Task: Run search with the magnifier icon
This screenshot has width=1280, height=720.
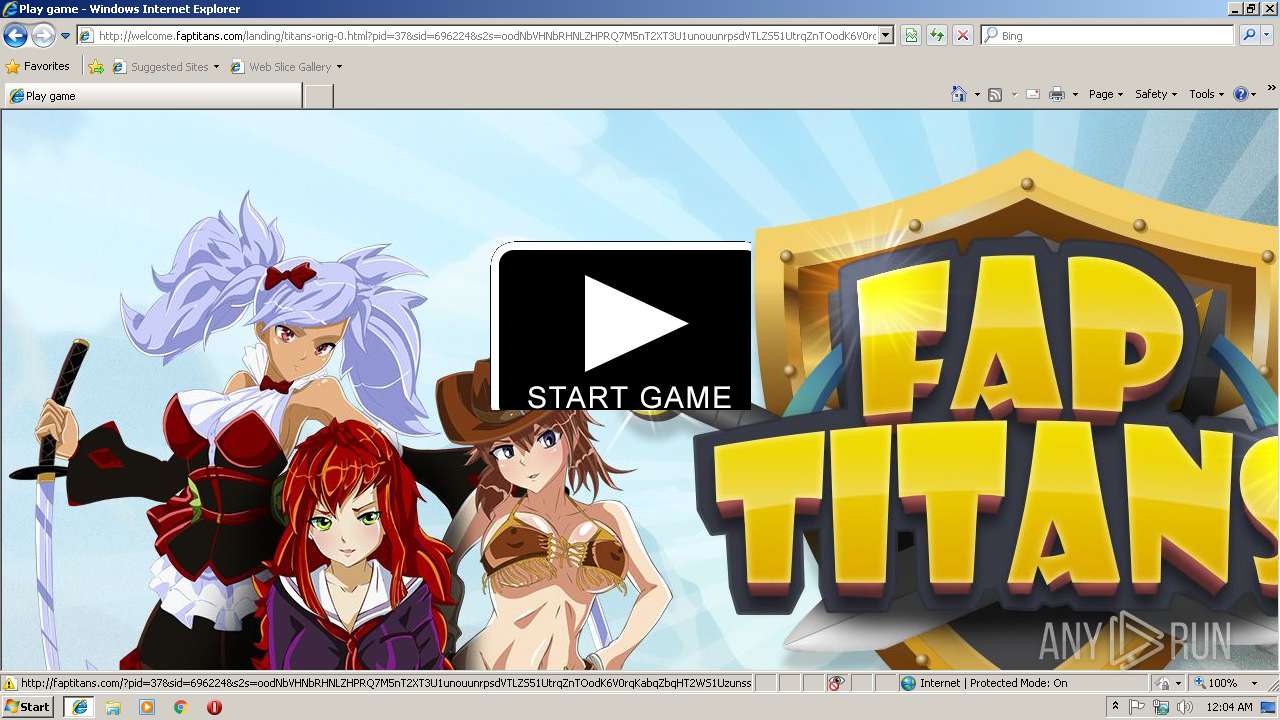Action: (x=1248, y=36)
